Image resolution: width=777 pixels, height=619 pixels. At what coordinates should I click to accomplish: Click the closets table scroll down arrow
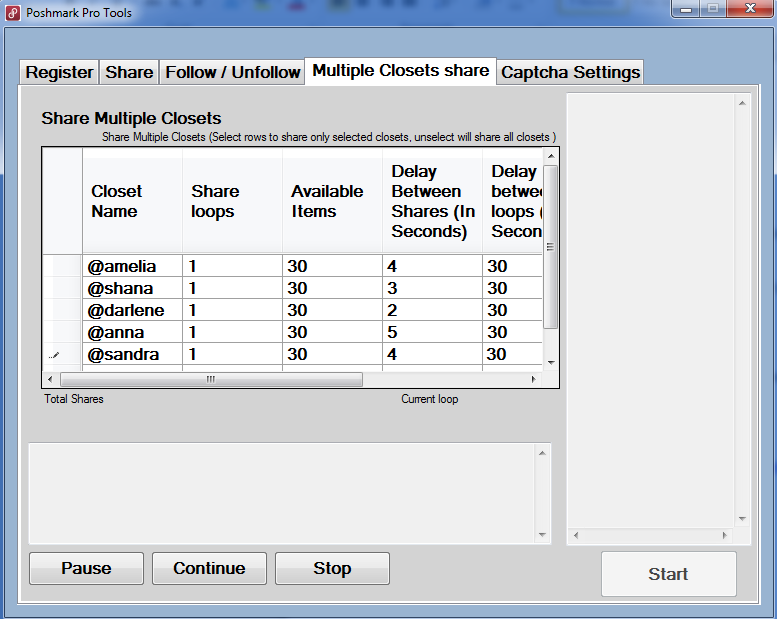coord(551,363)
